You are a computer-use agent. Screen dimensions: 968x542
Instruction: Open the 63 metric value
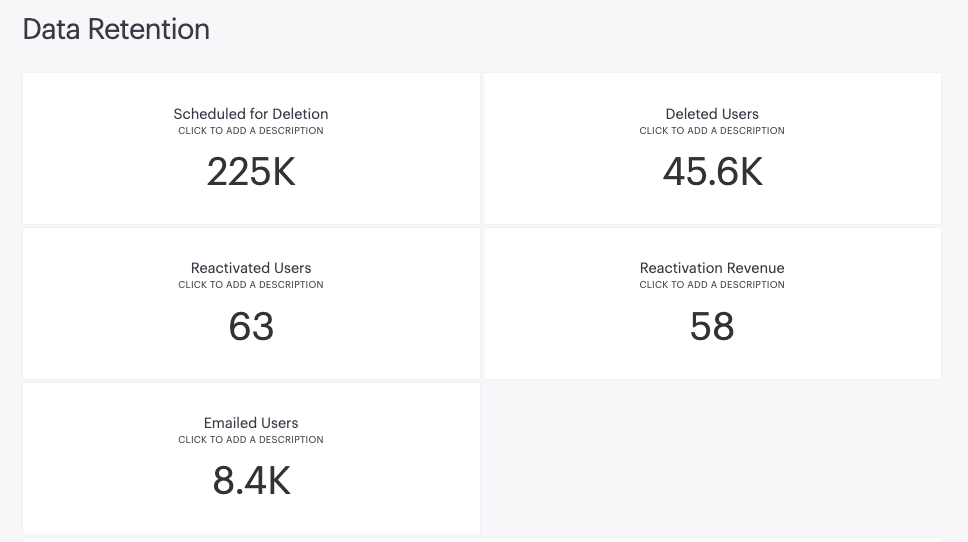251,327
